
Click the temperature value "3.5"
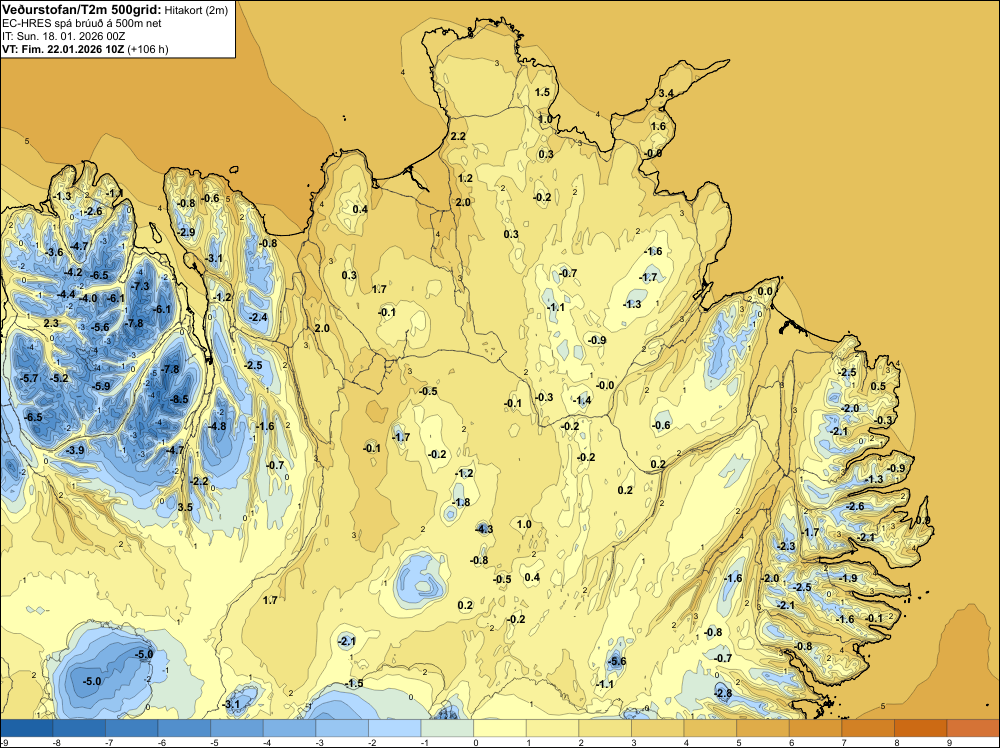click(185, 508)
